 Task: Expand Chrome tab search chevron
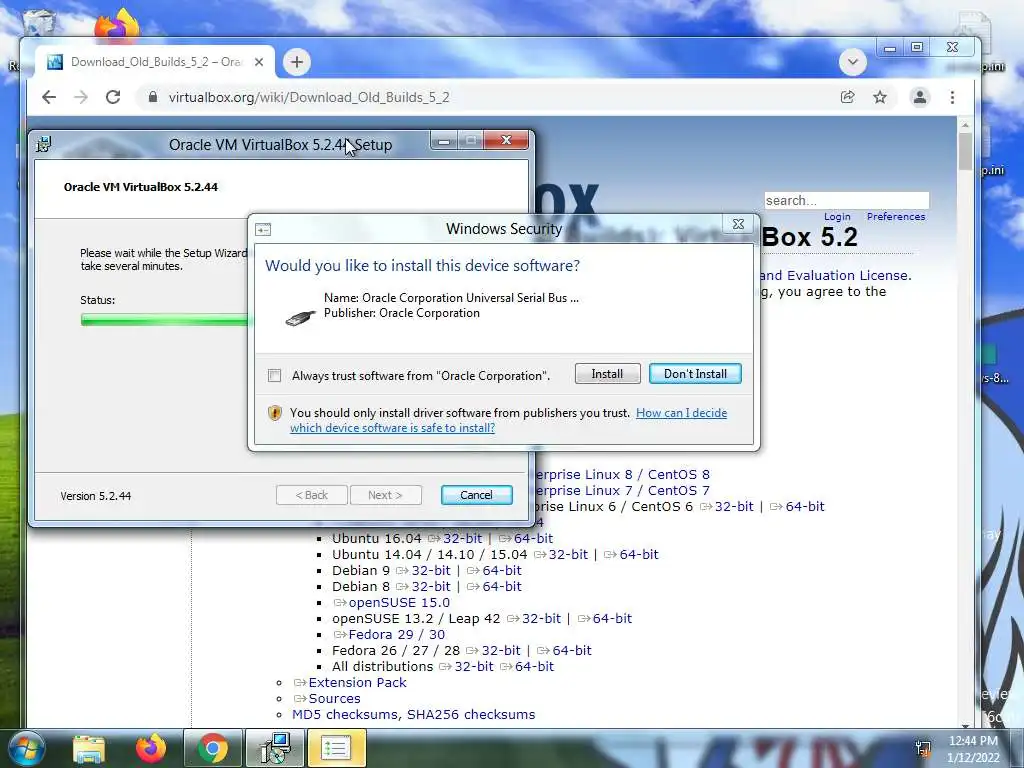(853, 62)
